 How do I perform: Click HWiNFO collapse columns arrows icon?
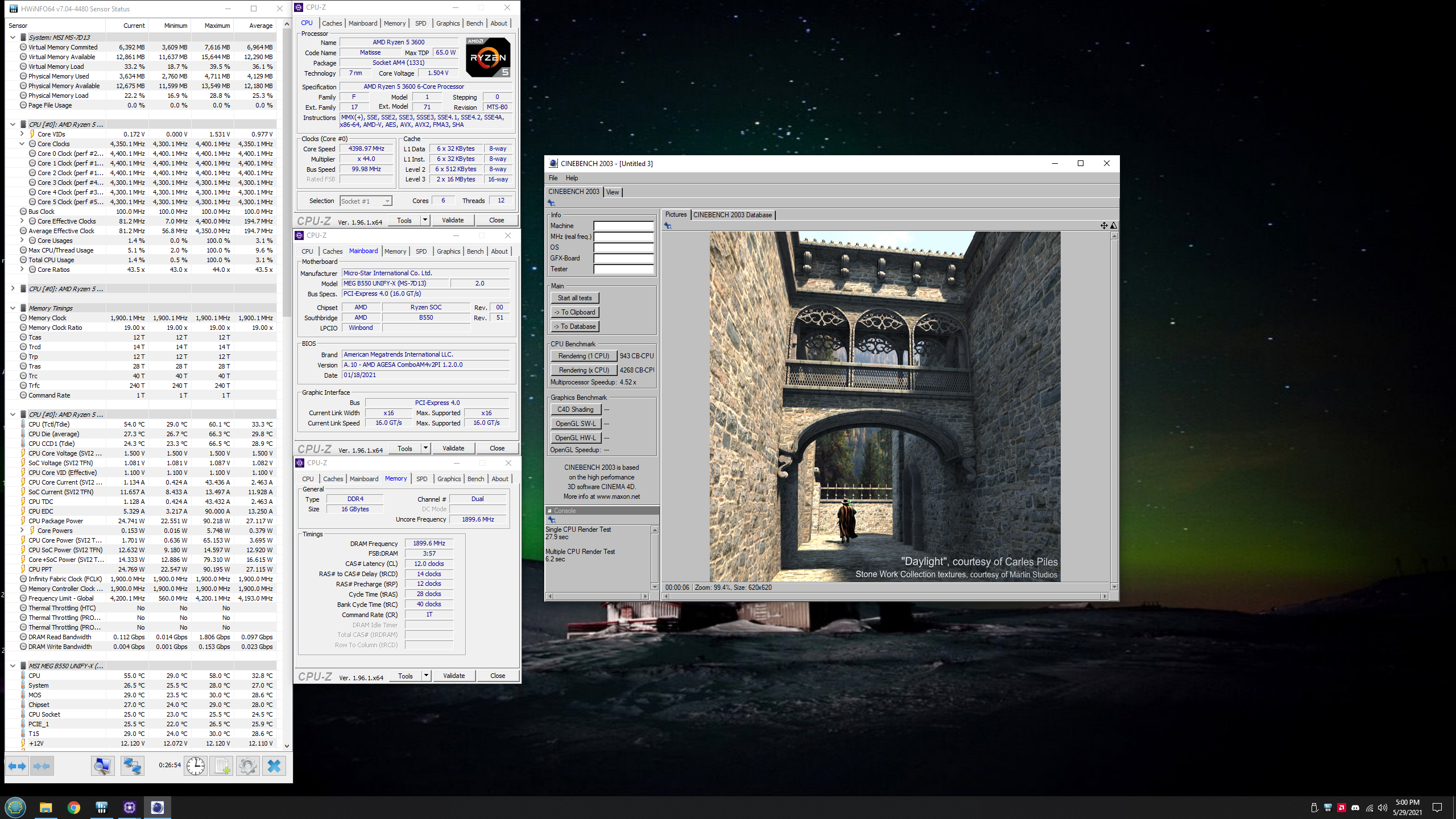(x=42, y=766)
